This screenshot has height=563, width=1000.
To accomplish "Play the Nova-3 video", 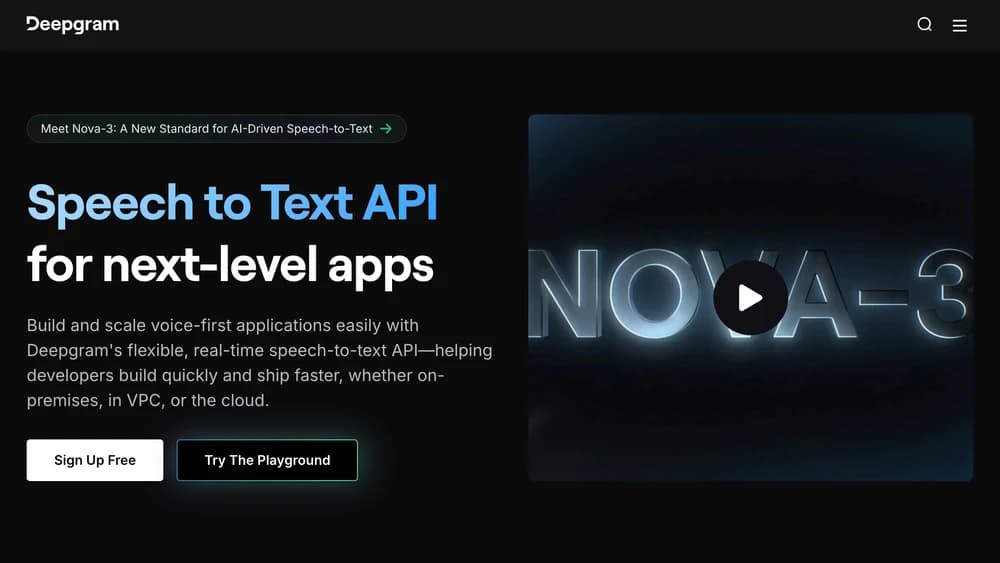I will click(x=750, y=298).
